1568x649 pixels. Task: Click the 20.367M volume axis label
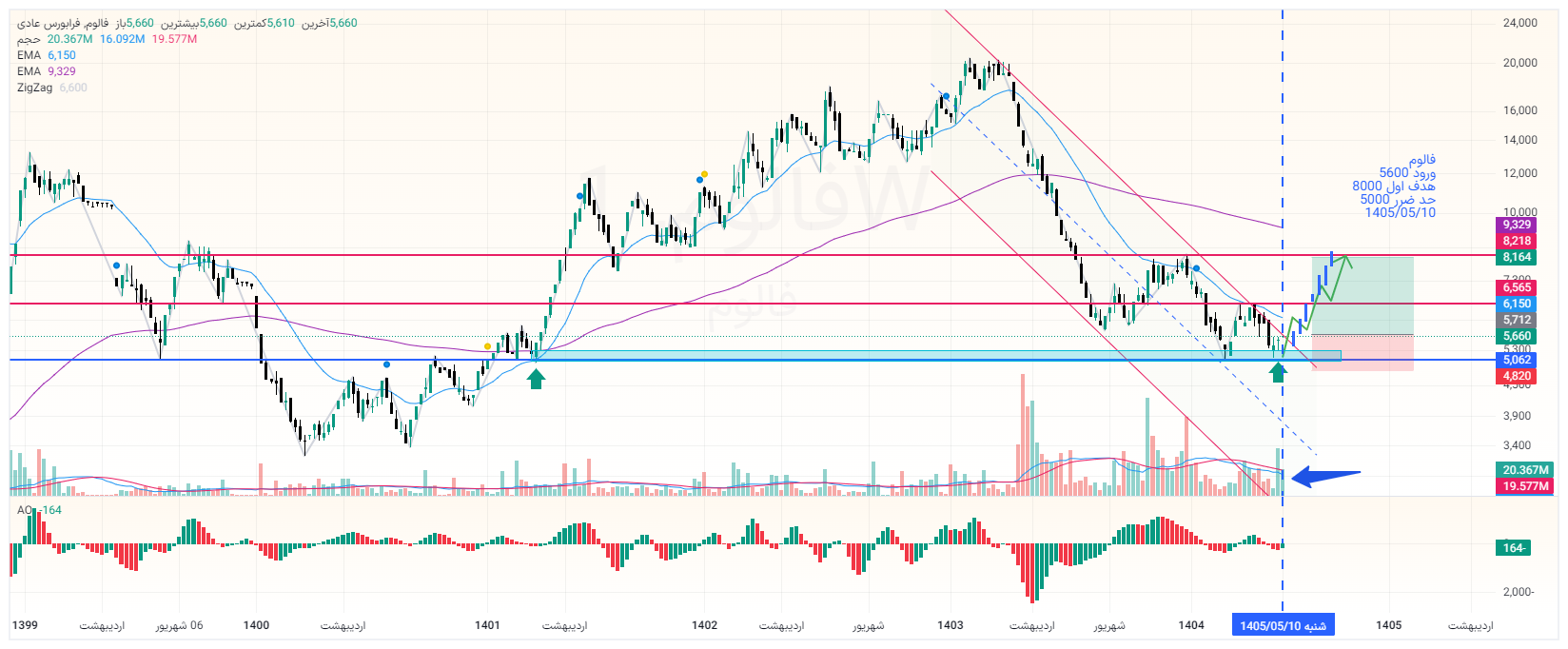(1525, 470)
